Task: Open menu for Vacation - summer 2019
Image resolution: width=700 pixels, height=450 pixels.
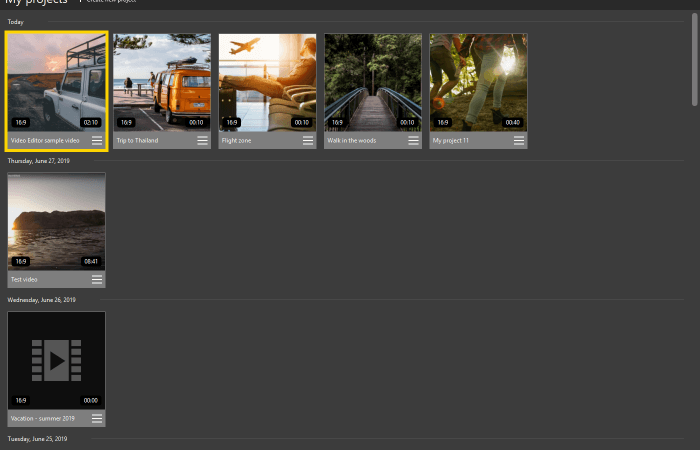Action: click(97, 418)
